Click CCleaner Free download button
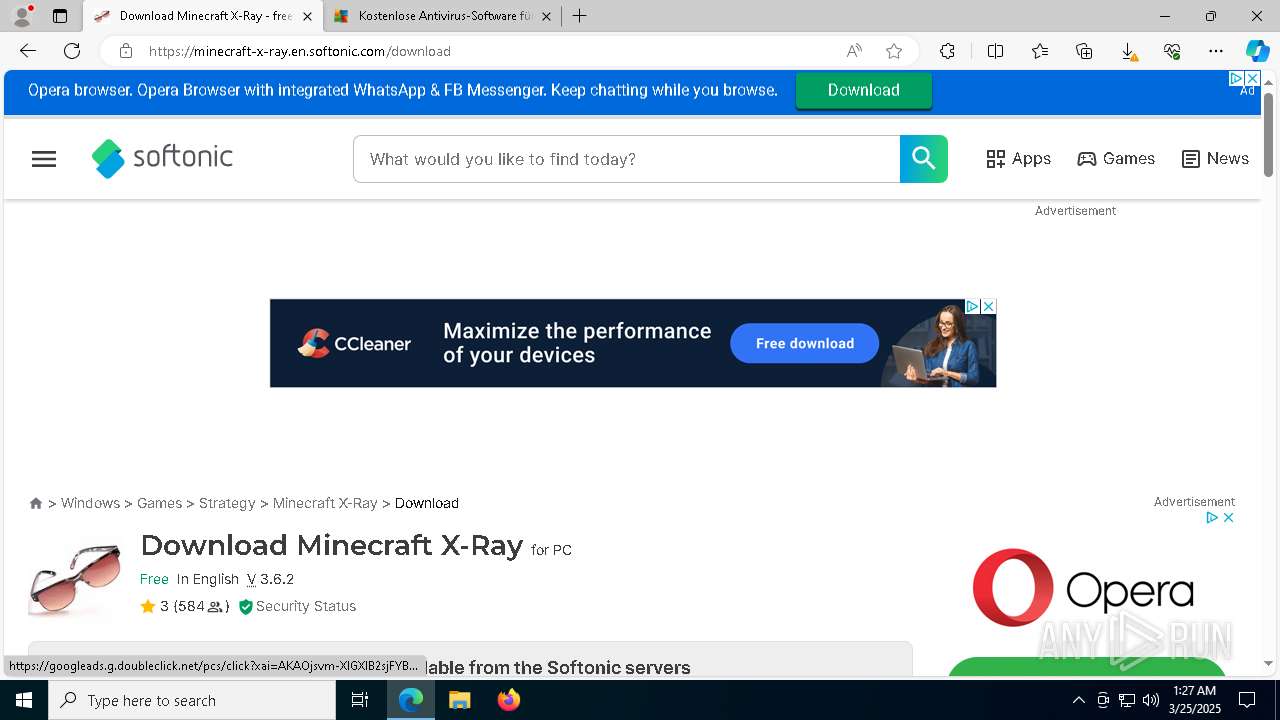 pos(805,343)
